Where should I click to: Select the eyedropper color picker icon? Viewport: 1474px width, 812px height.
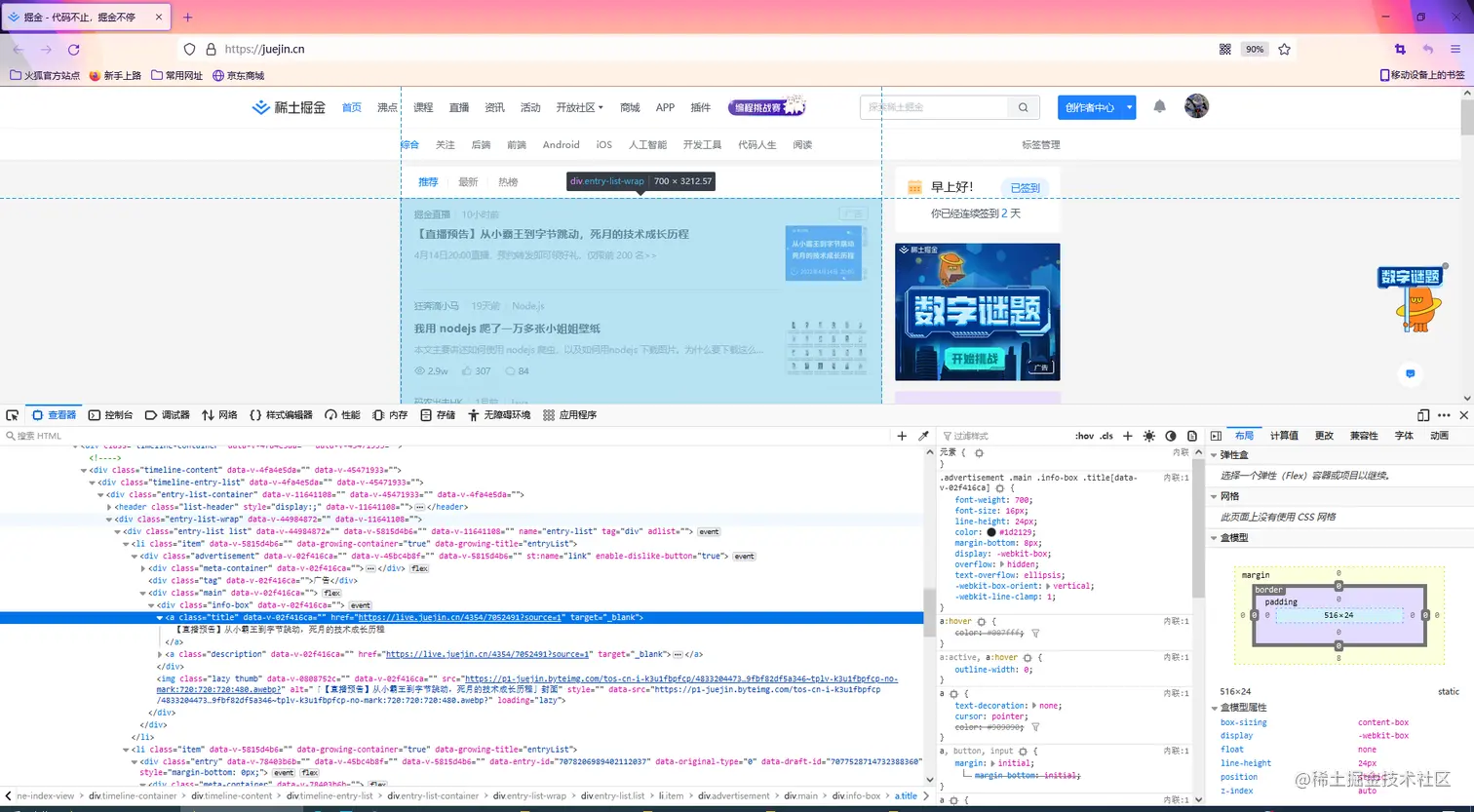(x=923, y=436)
